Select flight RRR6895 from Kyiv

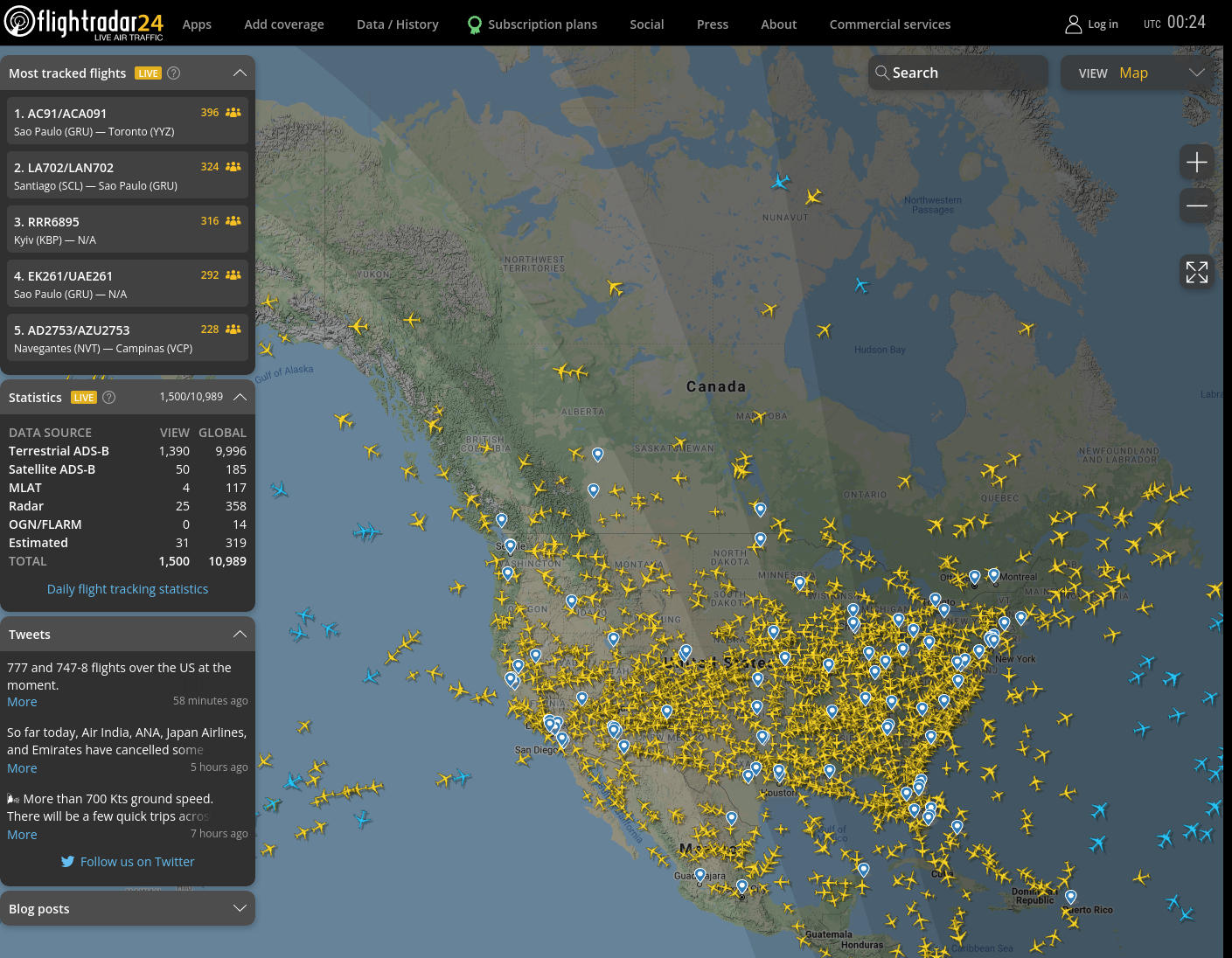pos(128,230)
